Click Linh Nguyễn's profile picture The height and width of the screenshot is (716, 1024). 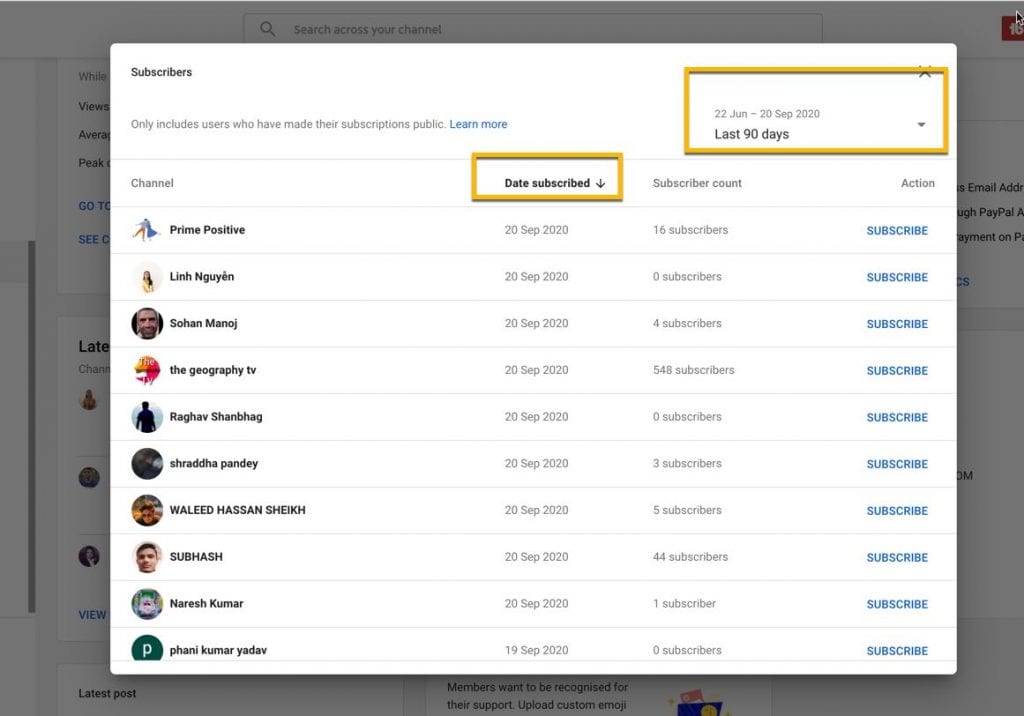146,277
